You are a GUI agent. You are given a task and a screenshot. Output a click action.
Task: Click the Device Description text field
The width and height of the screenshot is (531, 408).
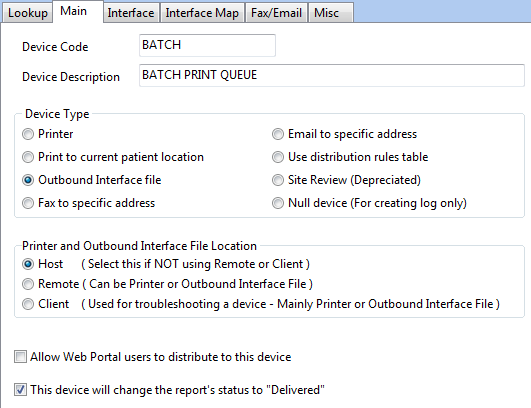(x=332, y=75)
